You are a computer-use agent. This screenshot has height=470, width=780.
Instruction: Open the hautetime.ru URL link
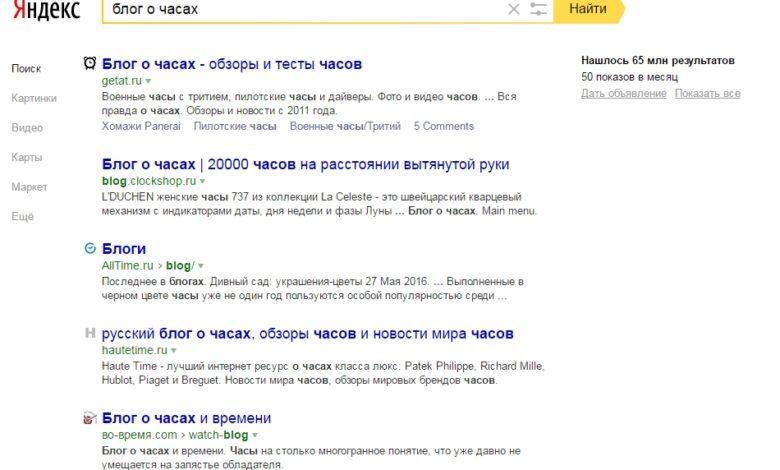point(135,350)
